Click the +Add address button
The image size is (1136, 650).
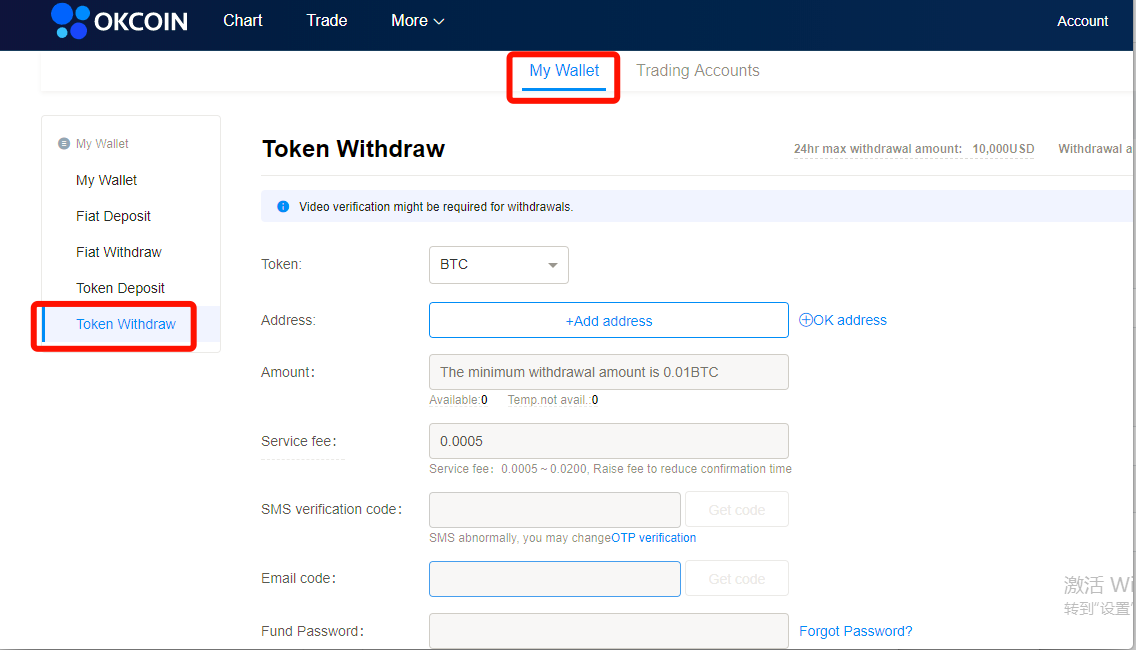[x=609, y=320]
